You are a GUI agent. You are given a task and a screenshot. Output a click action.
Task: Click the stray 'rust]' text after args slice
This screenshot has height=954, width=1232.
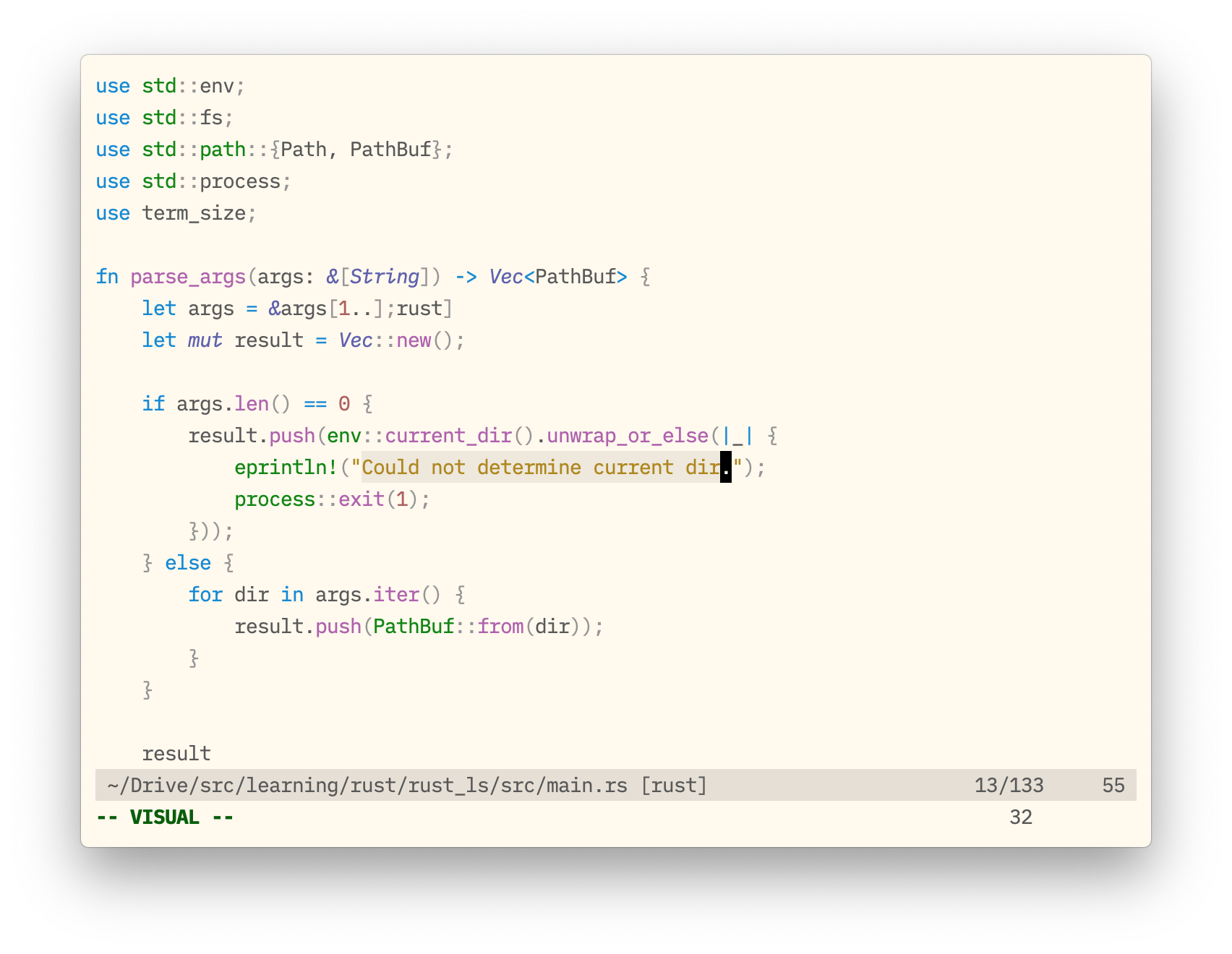coord(425,309)
